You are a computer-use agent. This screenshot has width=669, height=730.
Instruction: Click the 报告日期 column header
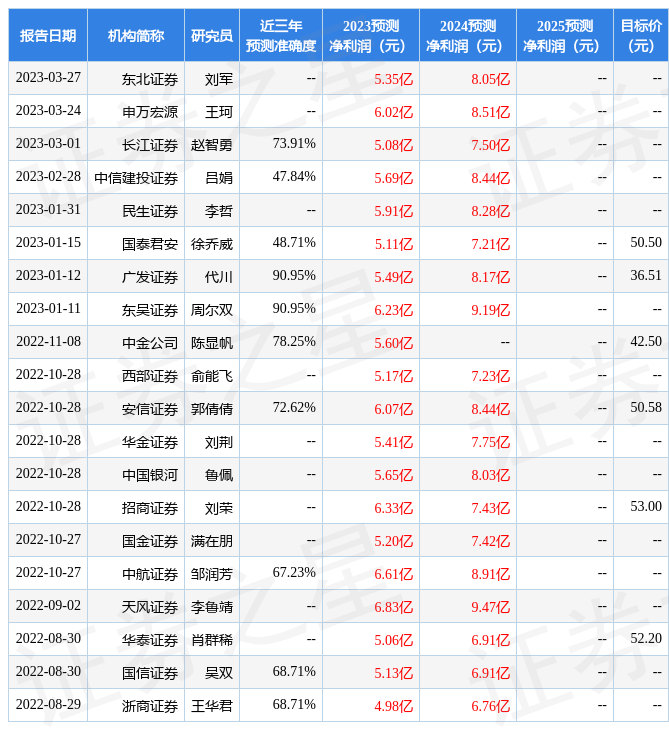click(48, 35)
